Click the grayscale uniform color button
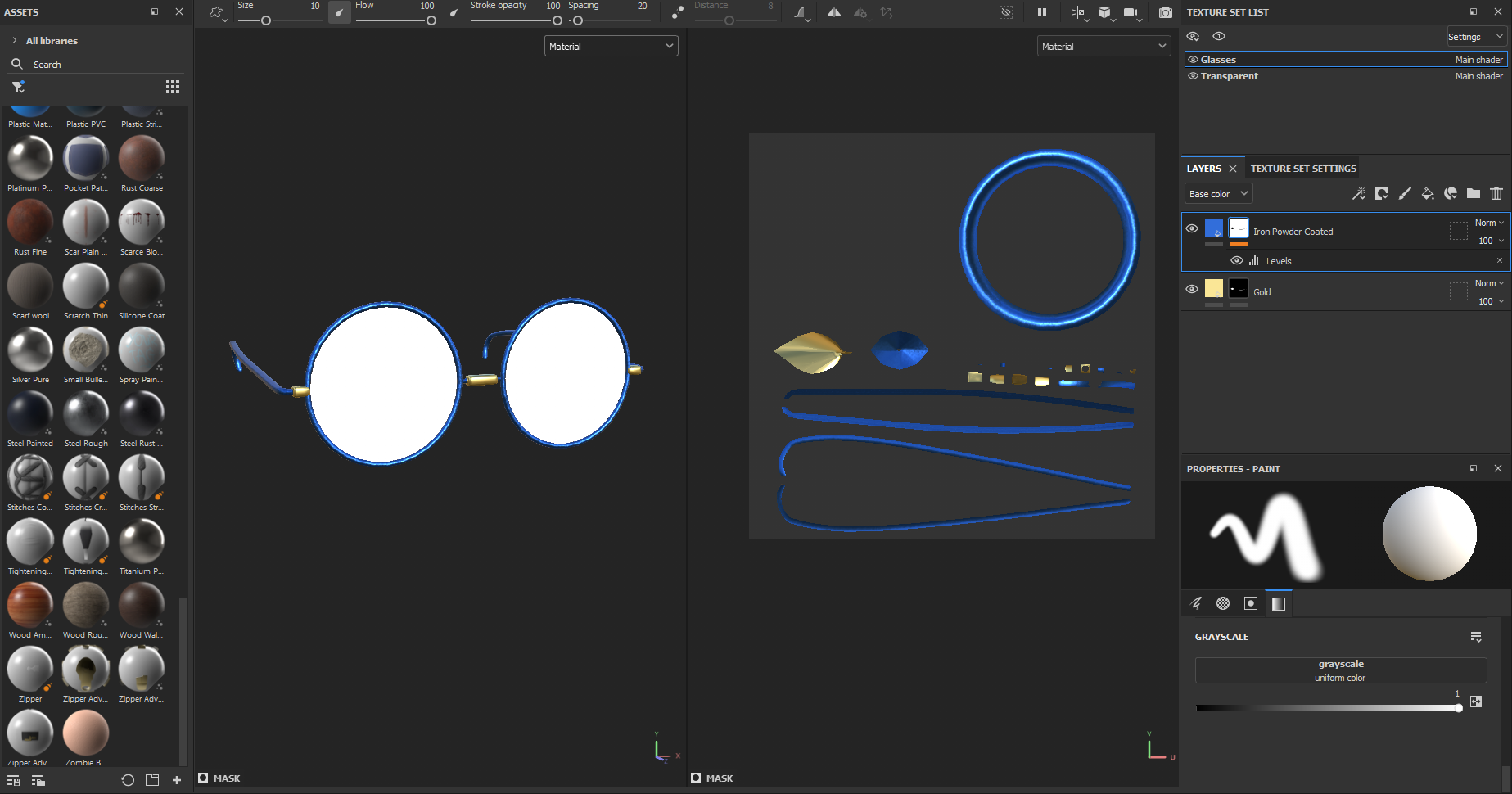1512x794 pixels. tap(1341, 670)
